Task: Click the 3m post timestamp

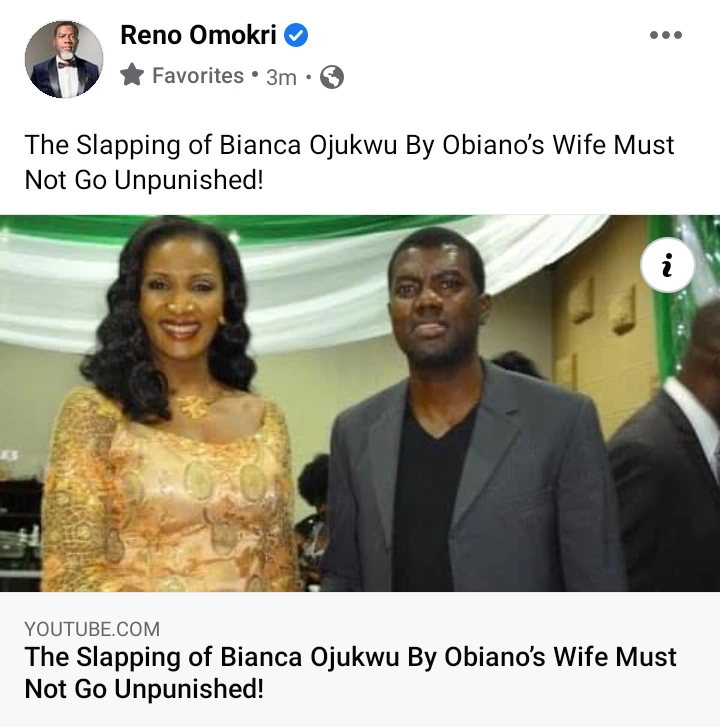Action: pos(281,77)
